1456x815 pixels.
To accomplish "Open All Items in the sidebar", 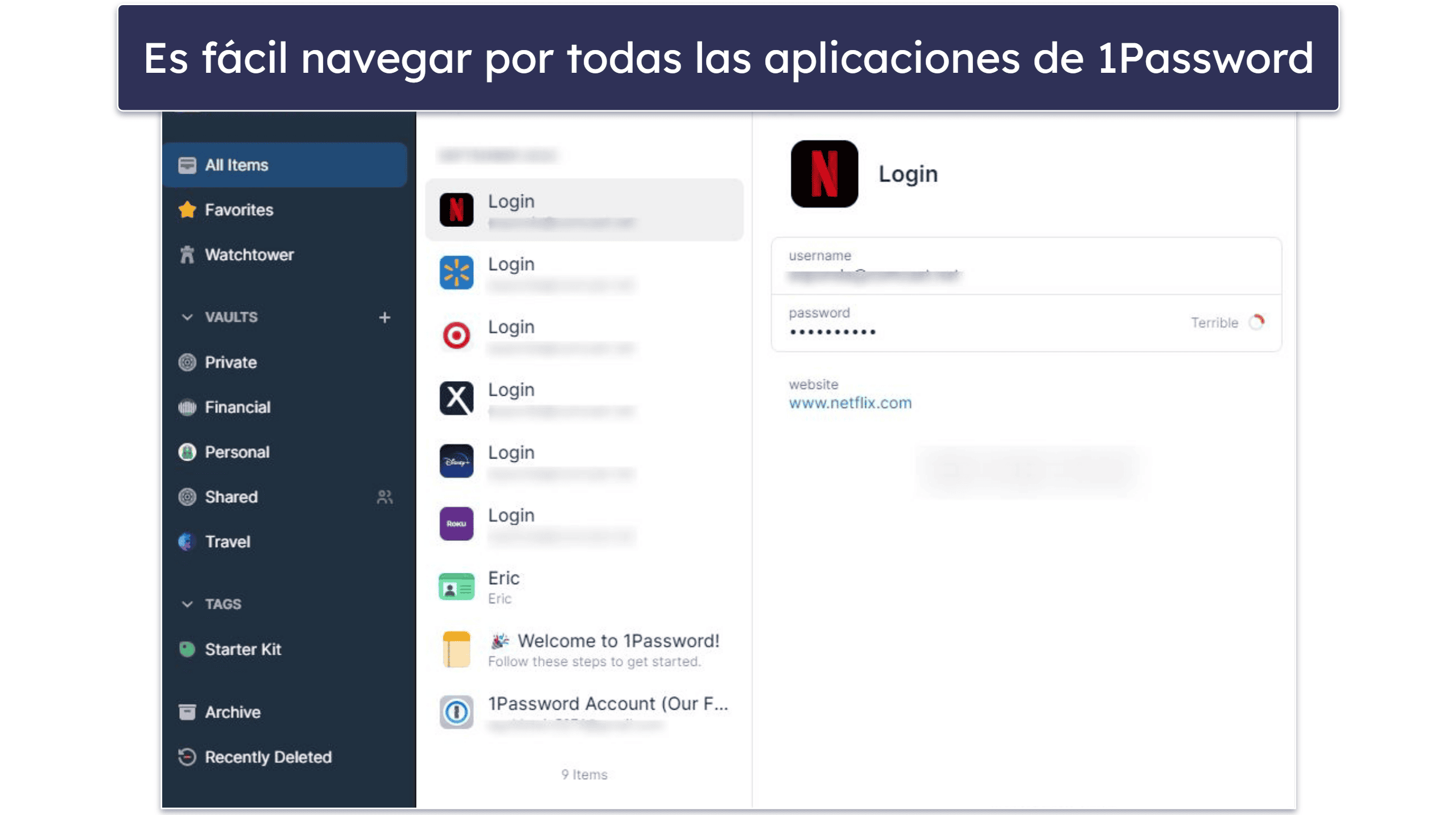I will [x=284, y=165].
